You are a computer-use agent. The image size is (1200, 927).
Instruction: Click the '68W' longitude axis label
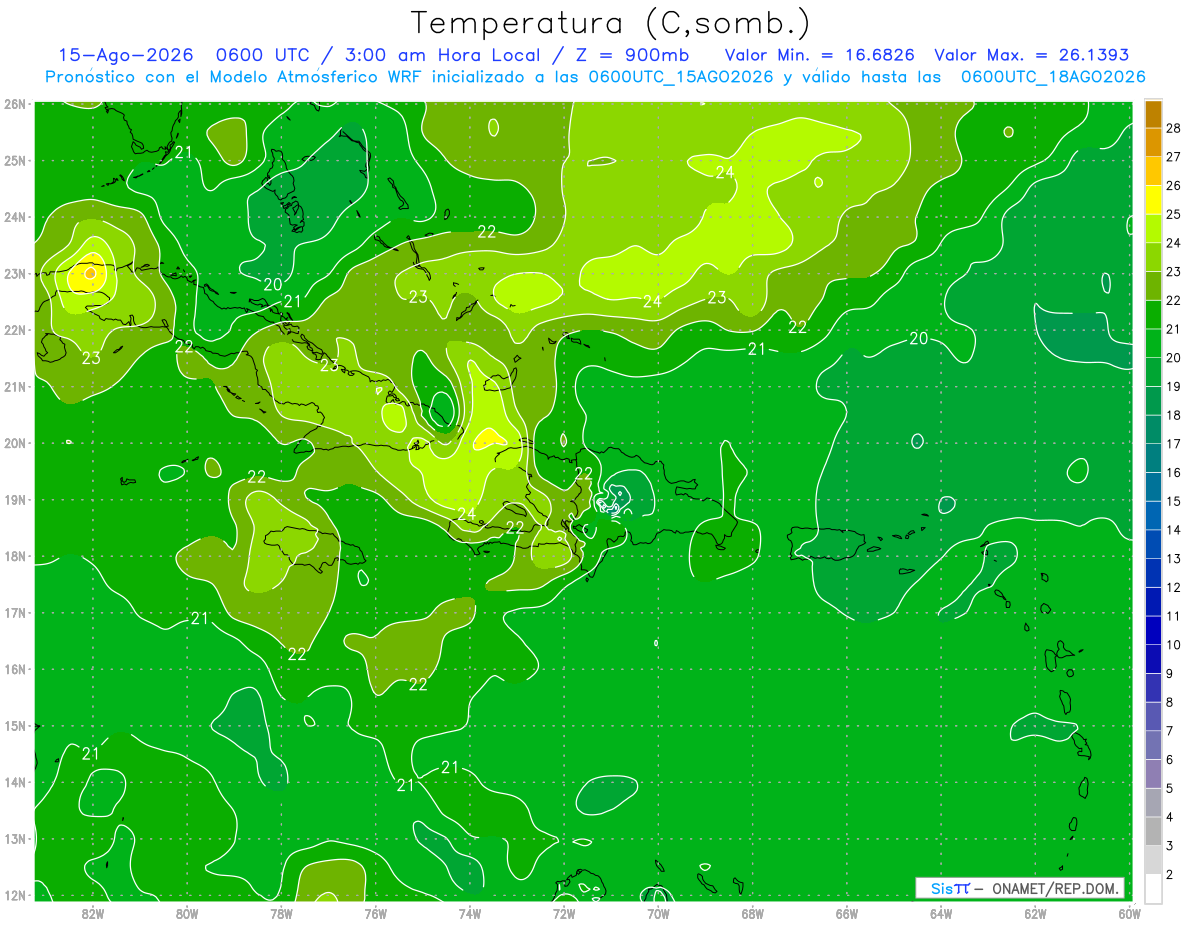coord(752,913)
